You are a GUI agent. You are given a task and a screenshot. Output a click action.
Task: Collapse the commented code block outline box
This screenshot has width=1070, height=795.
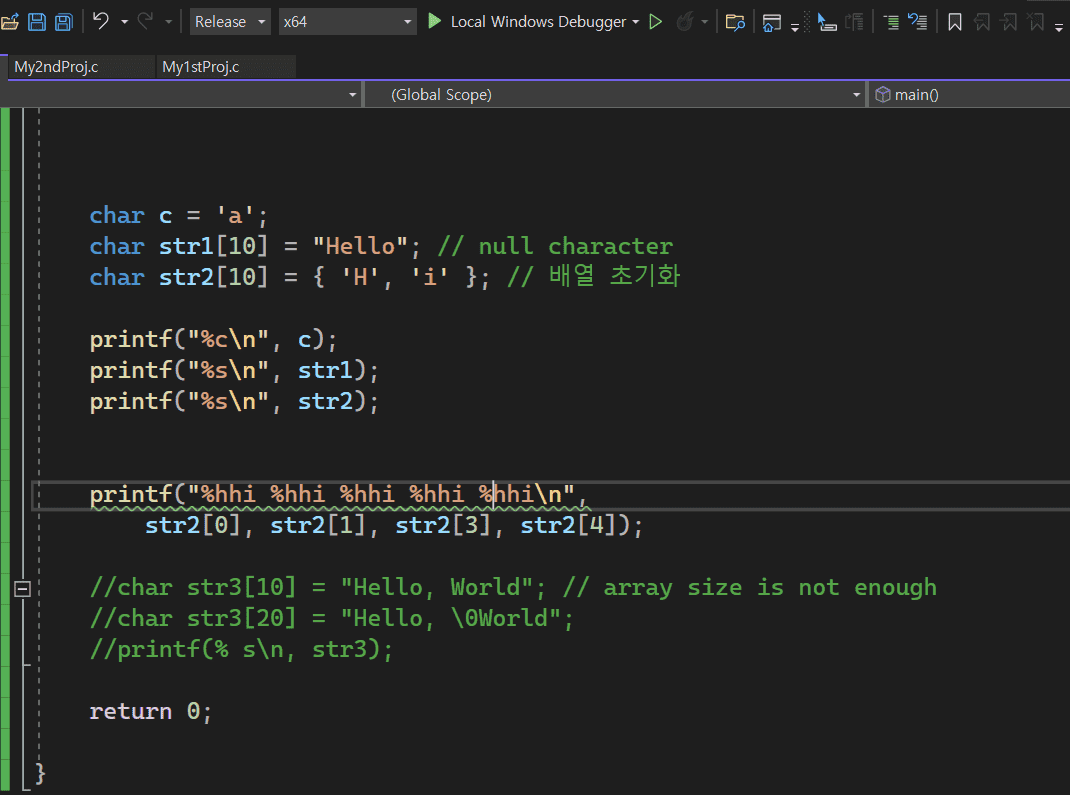point(22,588)
